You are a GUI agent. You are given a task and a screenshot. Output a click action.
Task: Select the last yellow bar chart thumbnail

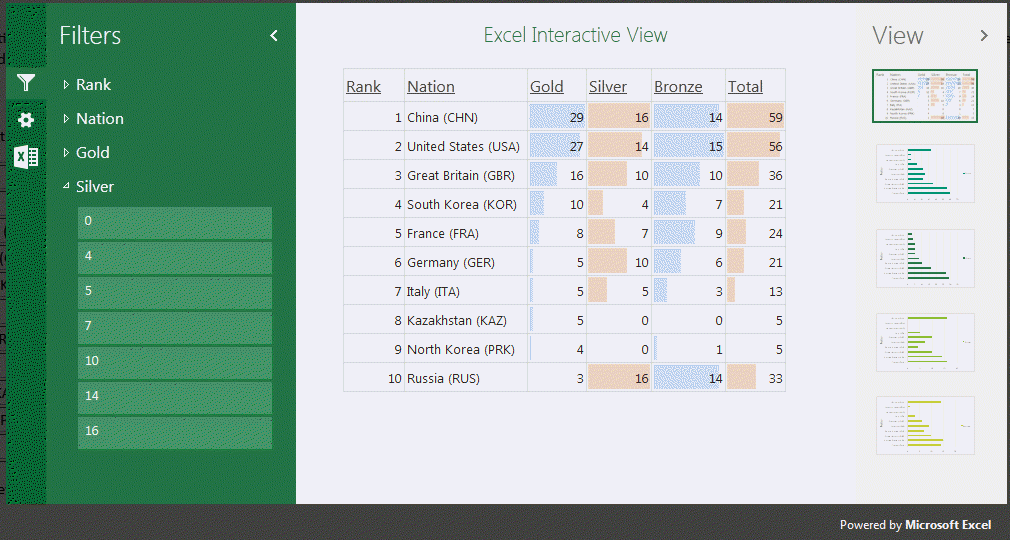point(924,425)
